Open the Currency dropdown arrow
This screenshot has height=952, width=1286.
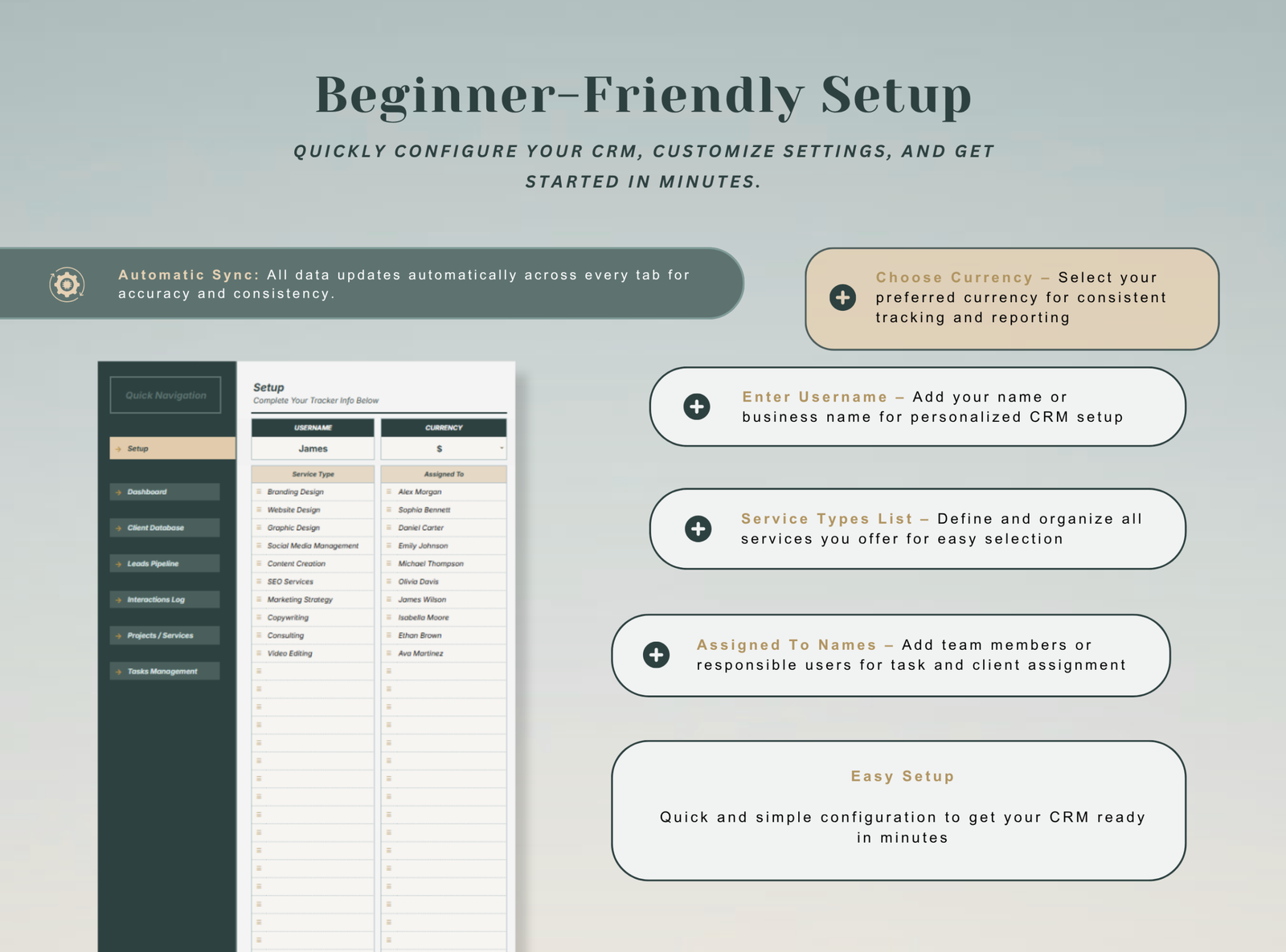502,449
